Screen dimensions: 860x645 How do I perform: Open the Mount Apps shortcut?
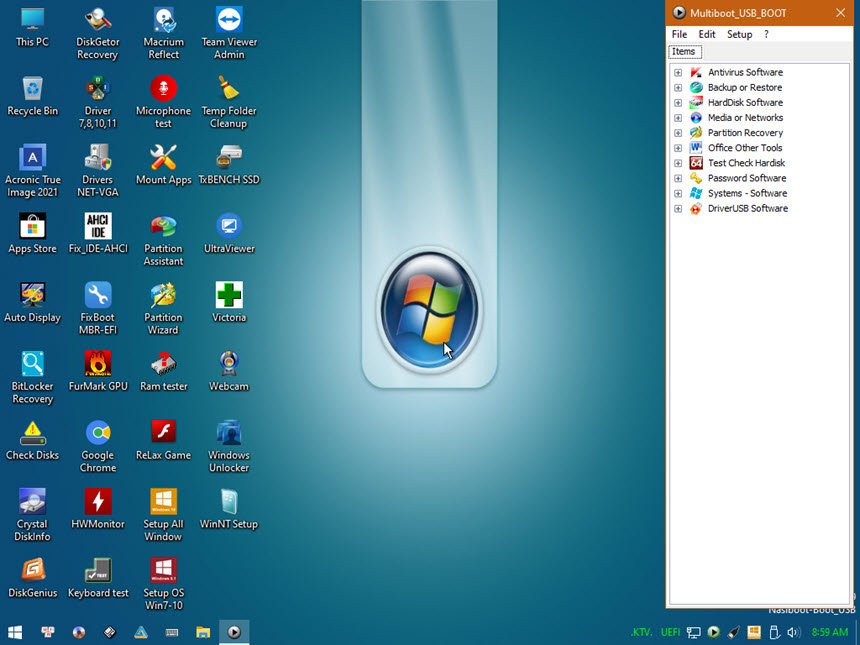[163, 165]
